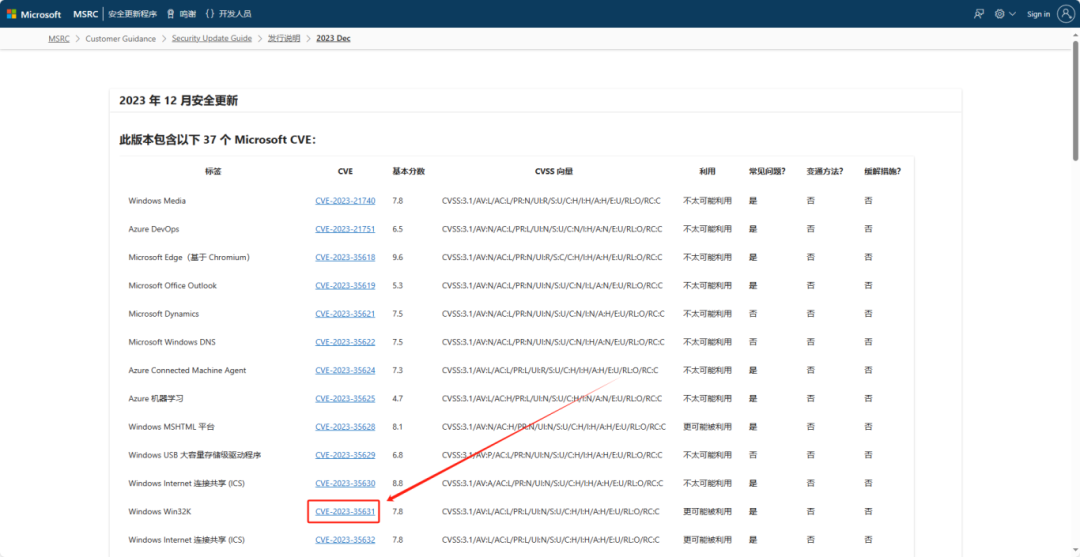Open CVE-2023-35621 link
Viewport: 1080px width, 557px height.
pos(345,313)
